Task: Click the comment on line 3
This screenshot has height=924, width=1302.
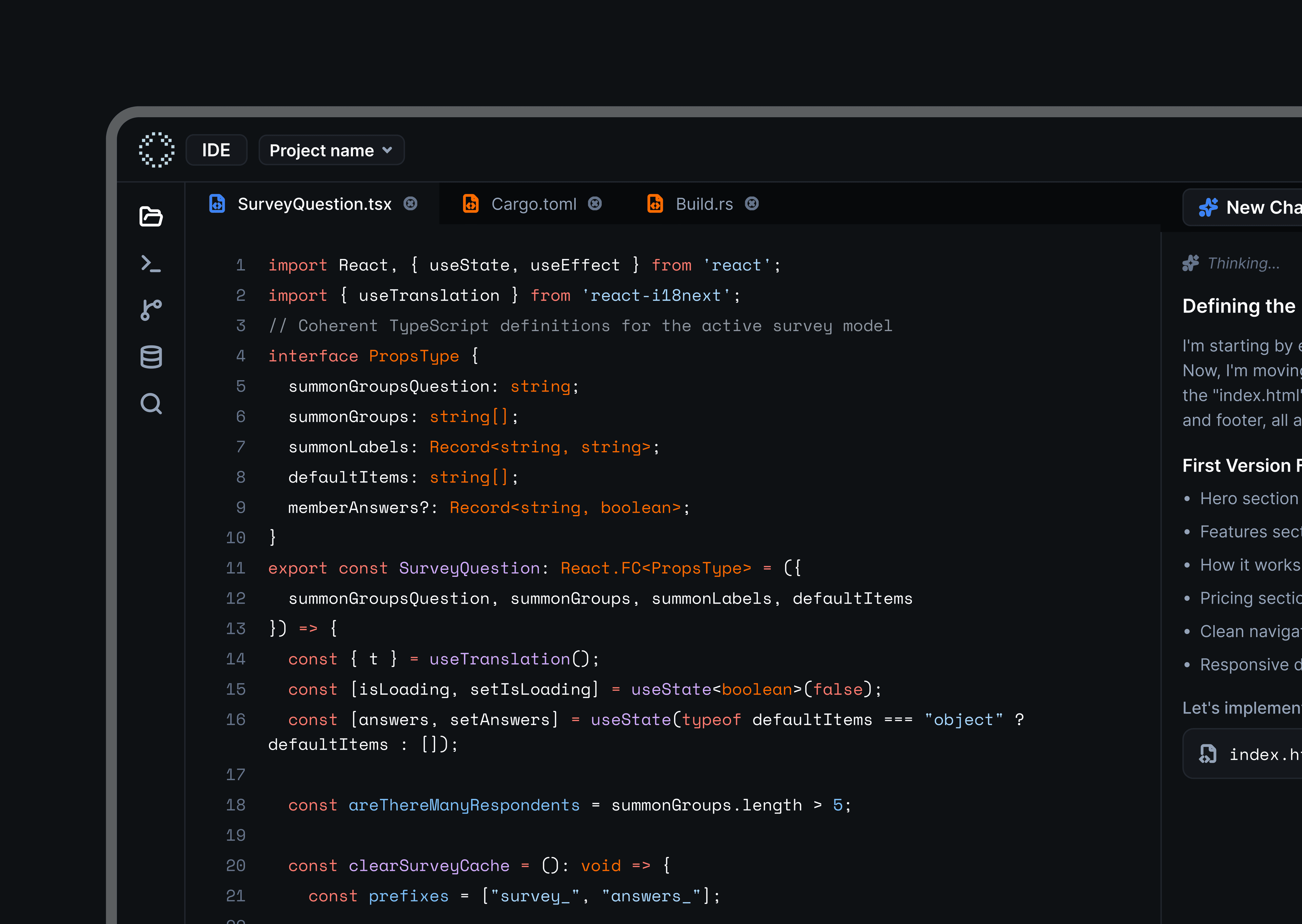Action: 580,326
